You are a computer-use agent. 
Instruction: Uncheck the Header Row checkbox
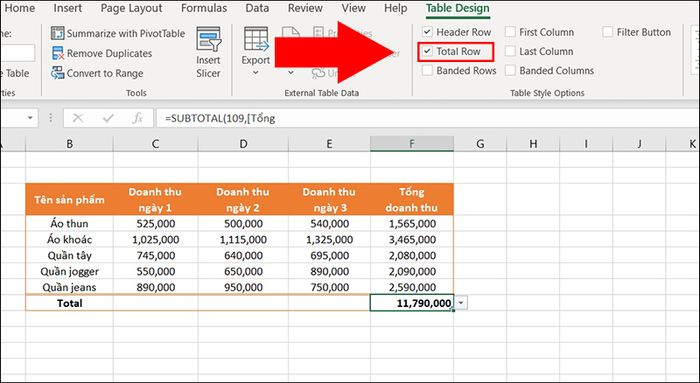(x=427, y=32)
